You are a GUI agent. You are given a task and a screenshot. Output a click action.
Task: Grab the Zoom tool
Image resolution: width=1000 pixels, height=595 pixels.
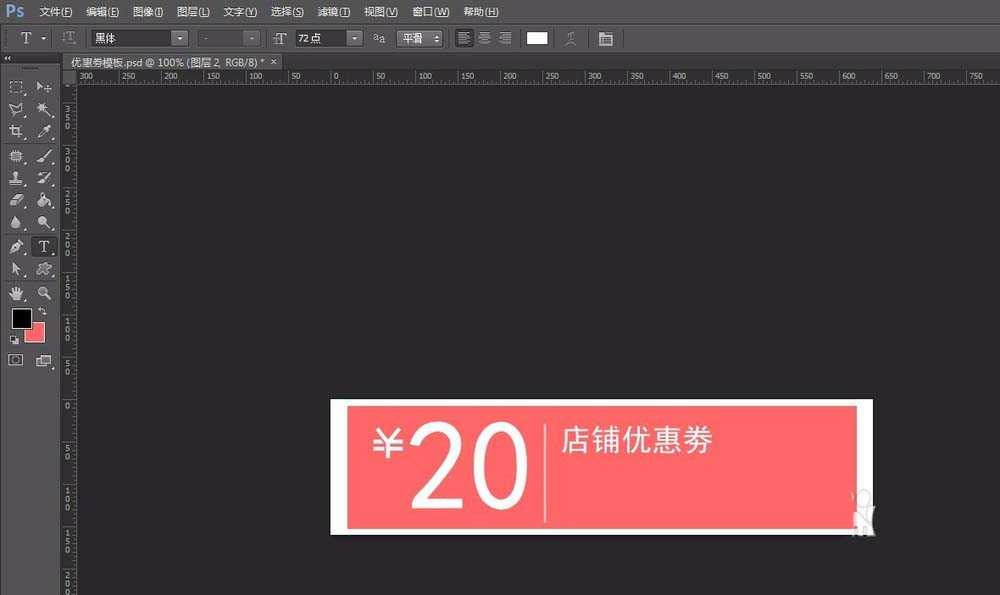tap(44, 293)
